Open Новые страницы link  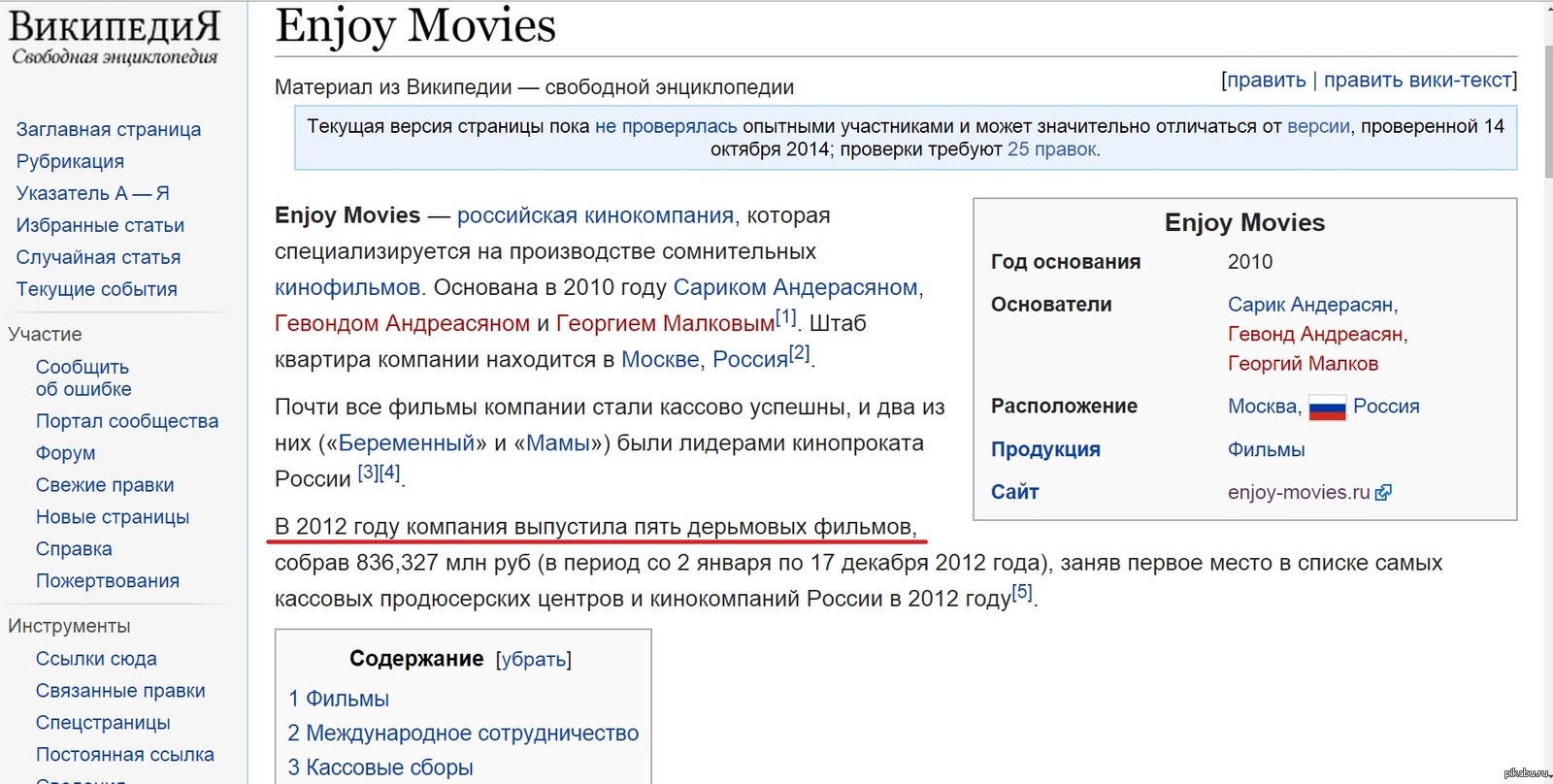tap(113, 517)
